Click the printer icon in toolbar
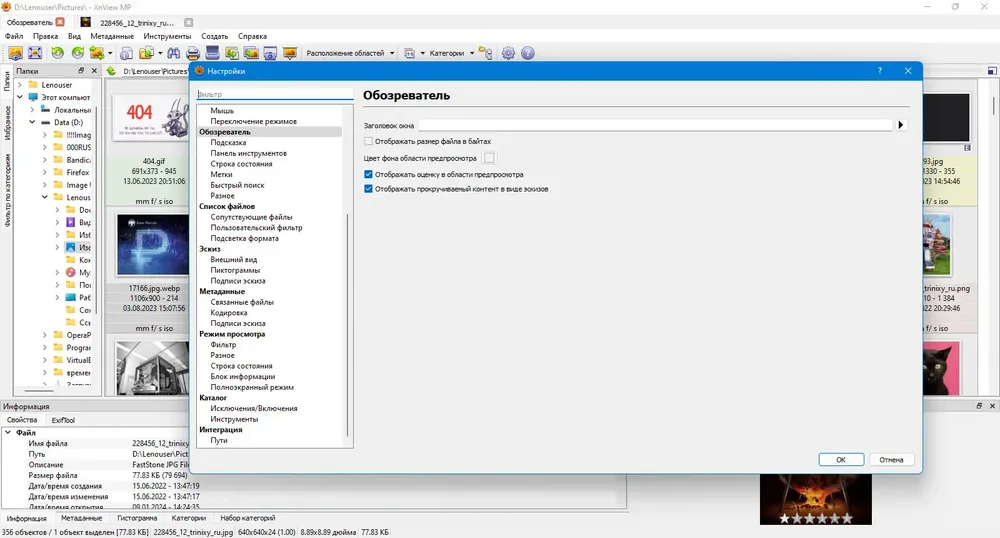1000x538 pixels. [193, 54]
